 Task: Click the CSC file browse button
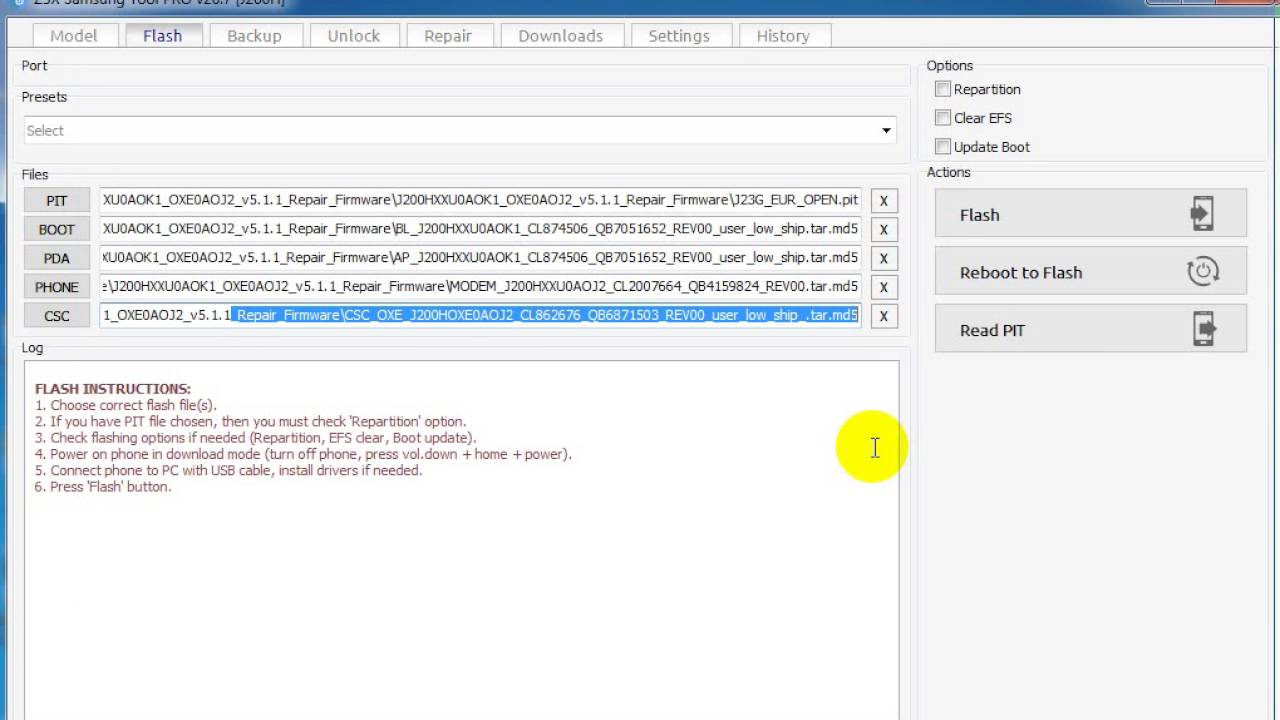pos(57,316)
